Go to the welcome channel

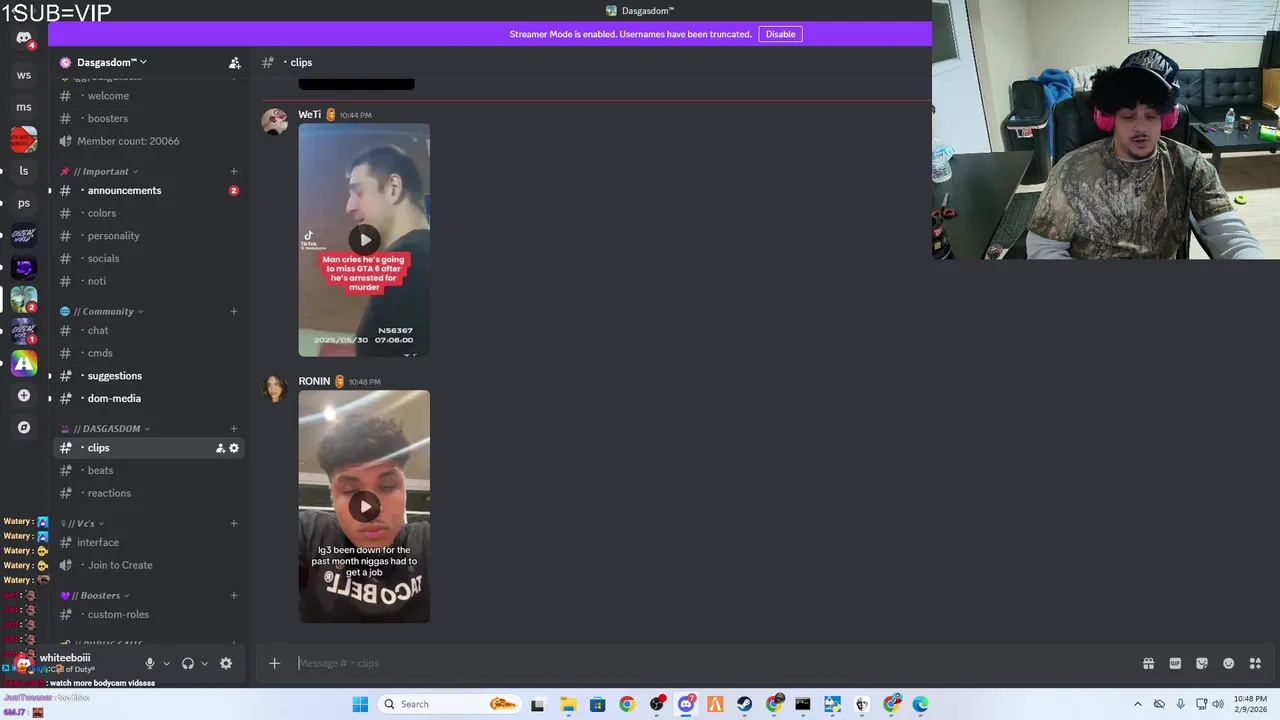pos(148,96)
